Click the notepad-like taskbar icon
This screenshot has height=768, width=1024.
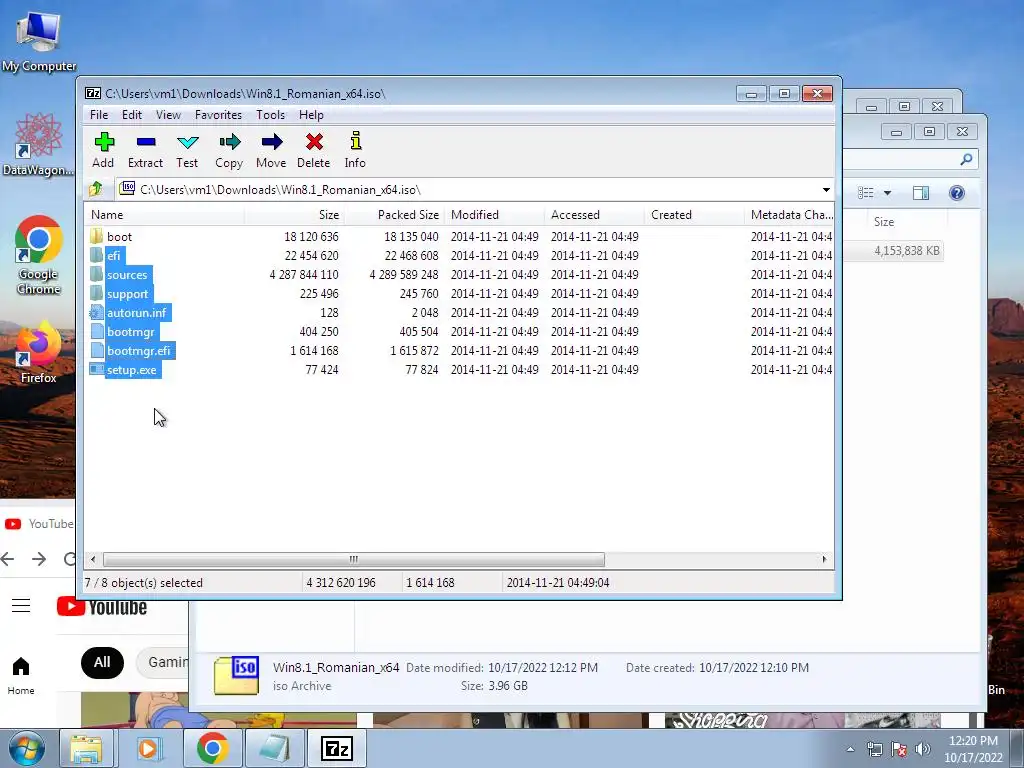[x=274, y=748]
